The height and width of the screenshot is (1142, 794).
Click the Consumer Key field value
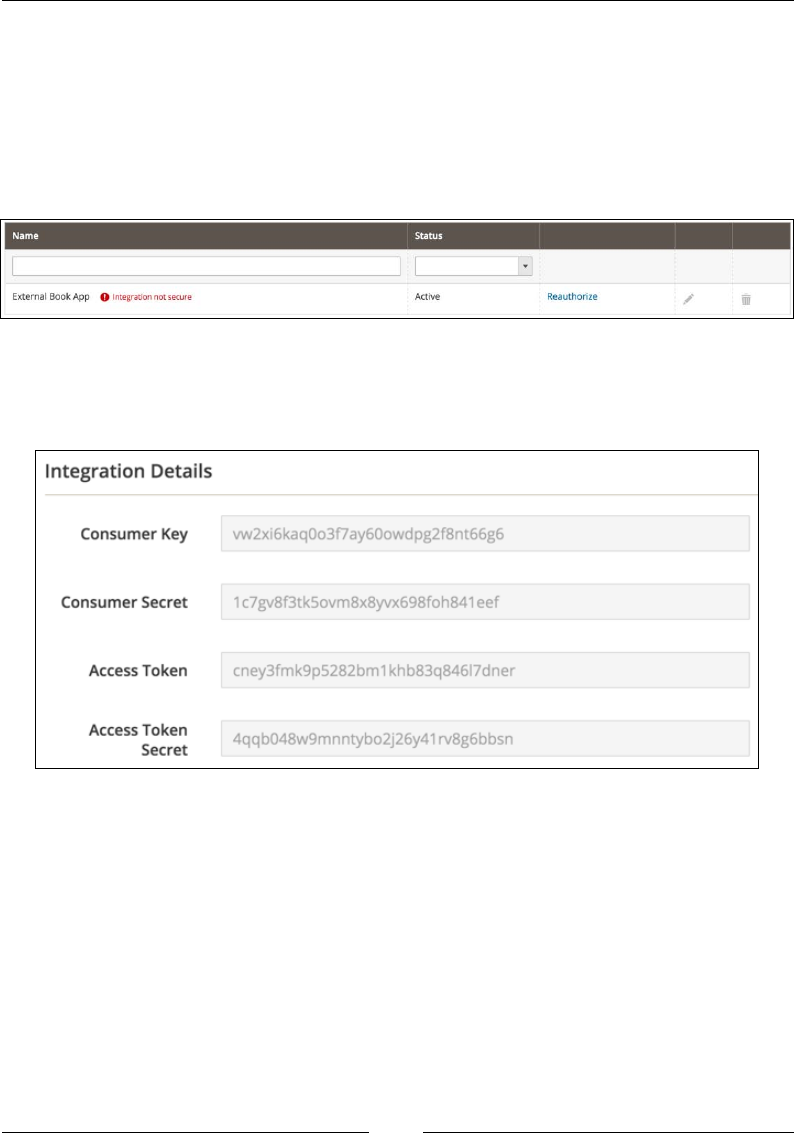pyautogui.click(x=485, y=534)
